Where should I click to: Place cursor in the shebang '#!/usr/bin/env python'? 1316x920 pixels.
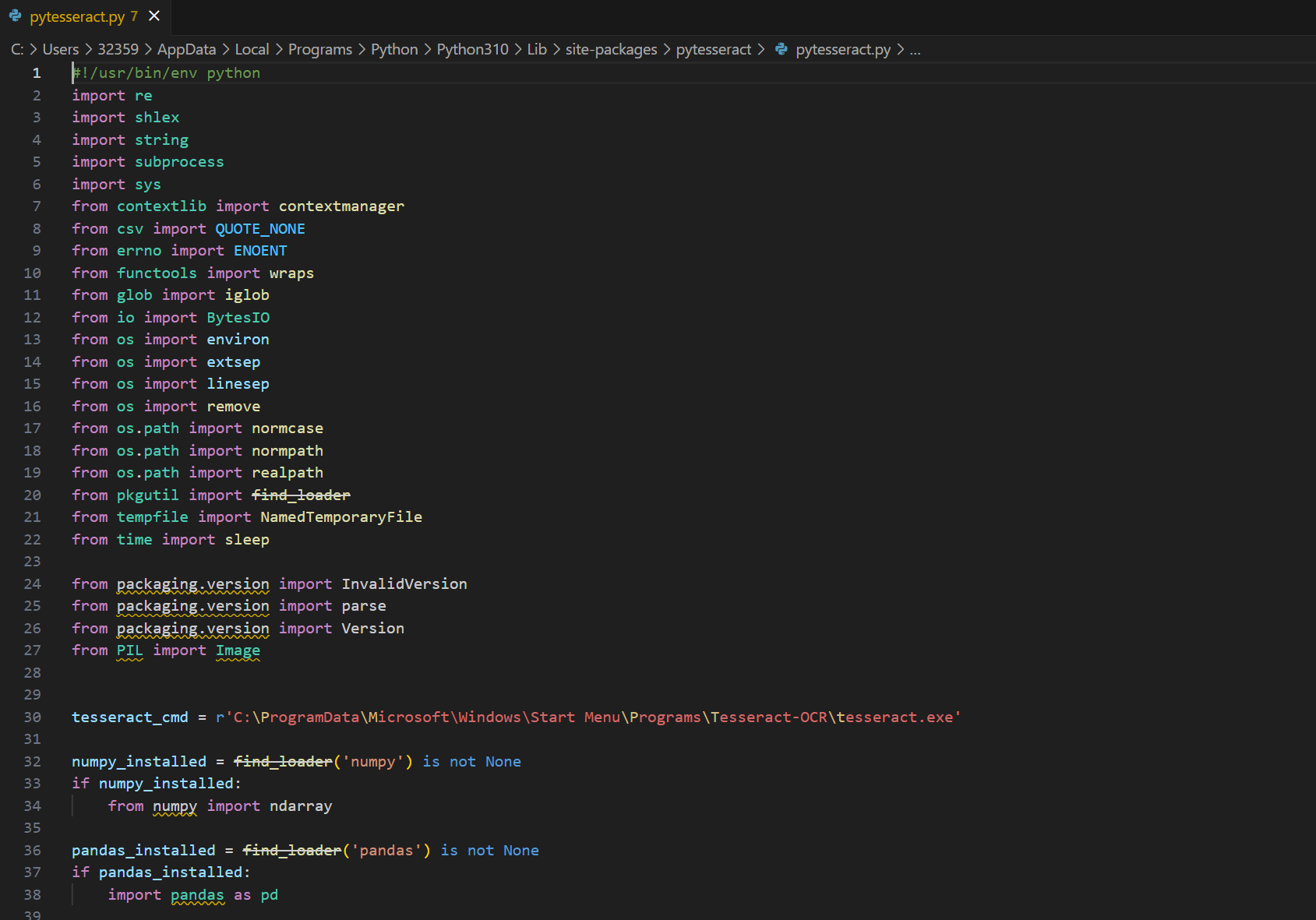(166, 72)
